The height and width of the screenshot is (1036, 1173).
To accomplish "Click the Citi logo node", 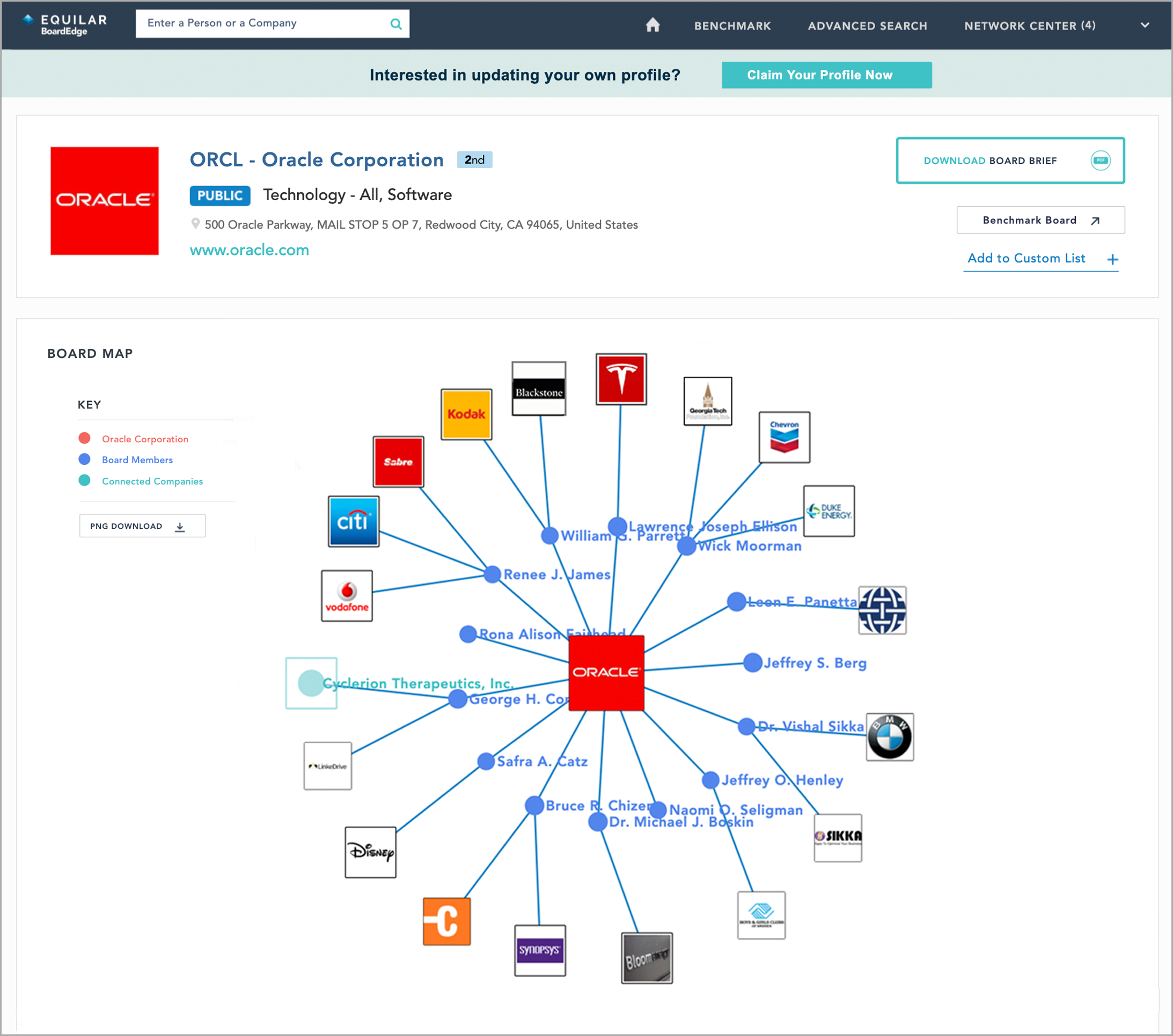I will (x=354, y=522).
